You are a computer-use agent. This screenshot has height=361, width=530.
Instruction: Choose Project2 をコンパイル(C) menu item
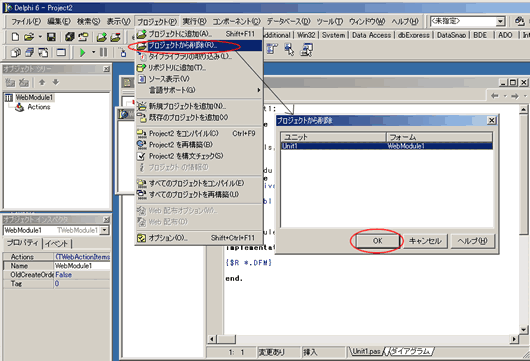click(x=199, y=134)
